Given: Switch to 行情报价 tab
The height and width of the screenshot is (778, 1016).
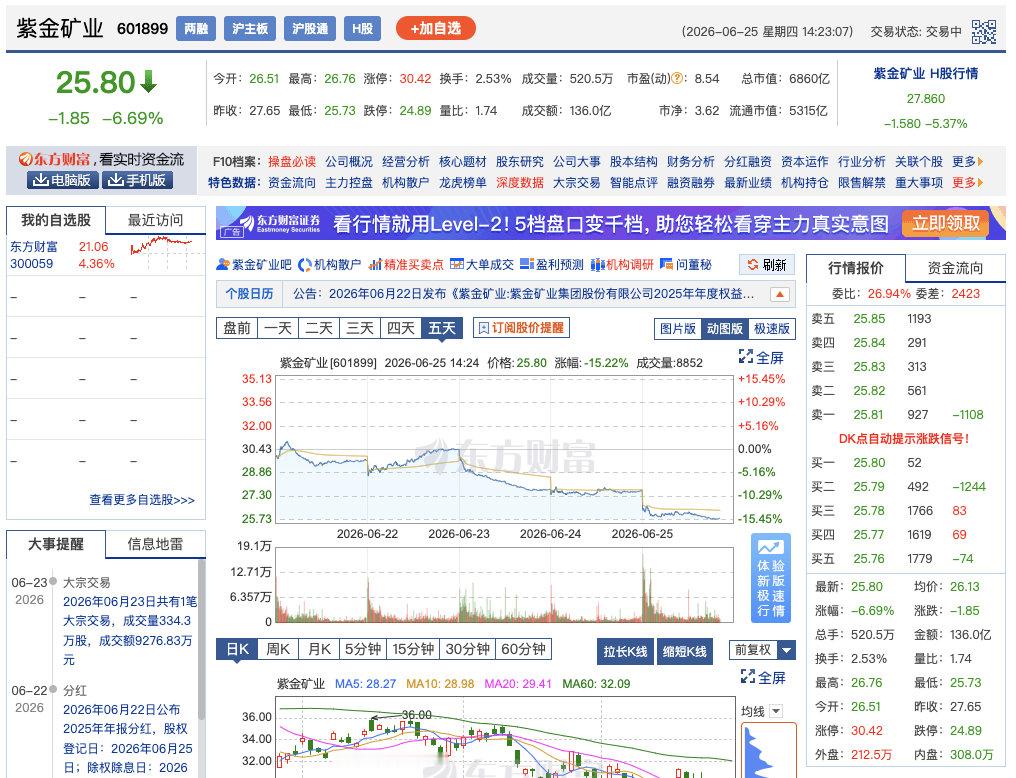Looking at the screenshot, I should pos(855,268).
